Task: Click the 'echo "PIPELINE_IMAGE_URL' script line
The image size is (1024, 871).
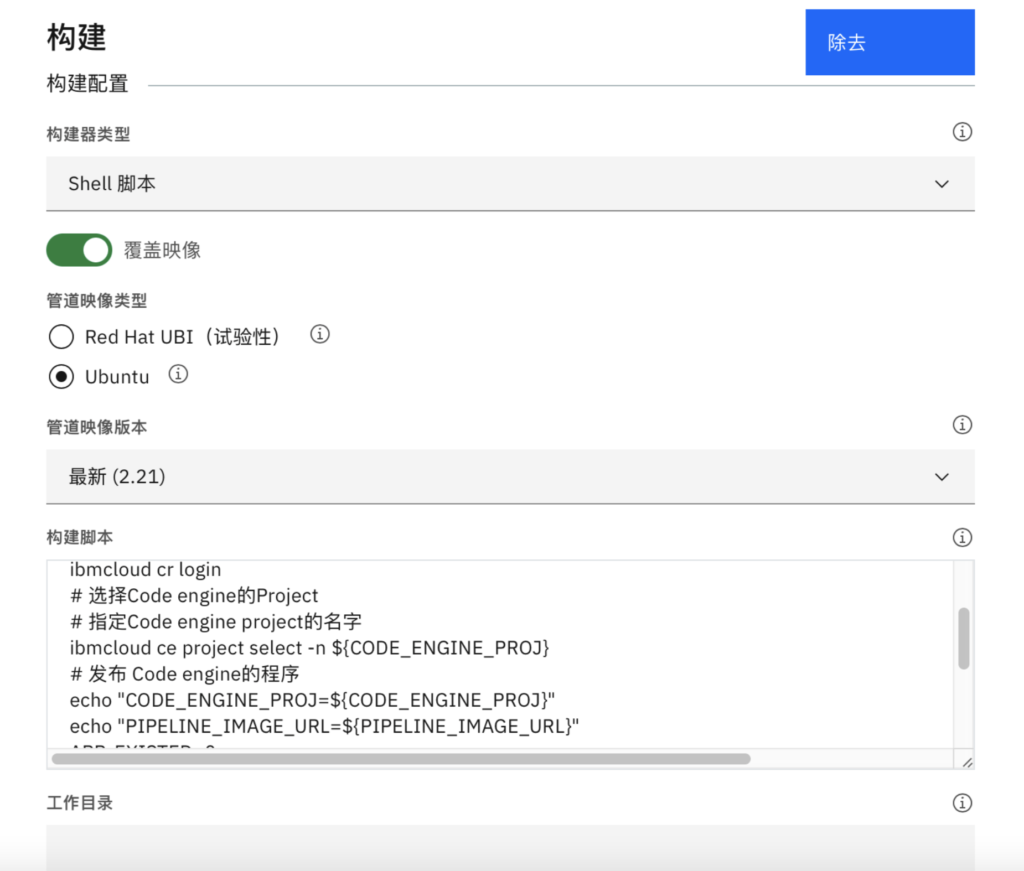Action: coord(325,726)
